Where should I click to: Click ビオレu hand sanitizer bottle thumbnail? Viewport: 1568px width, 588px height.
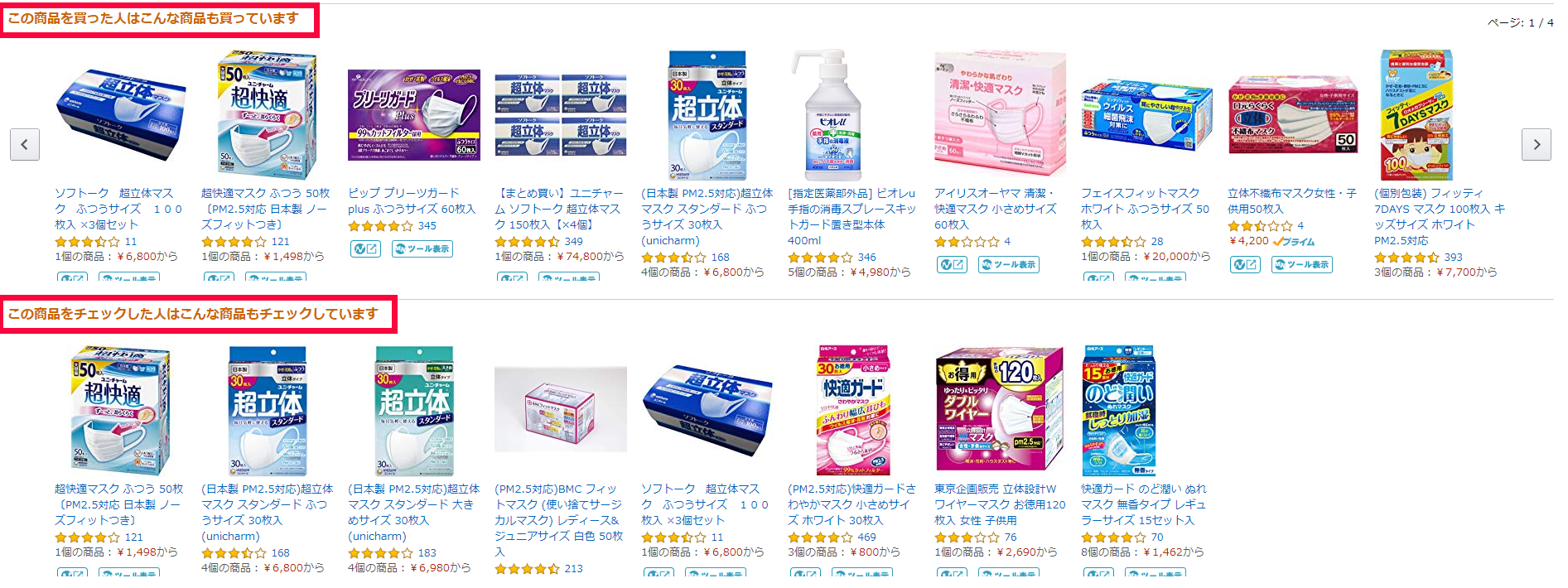[833, 114]
